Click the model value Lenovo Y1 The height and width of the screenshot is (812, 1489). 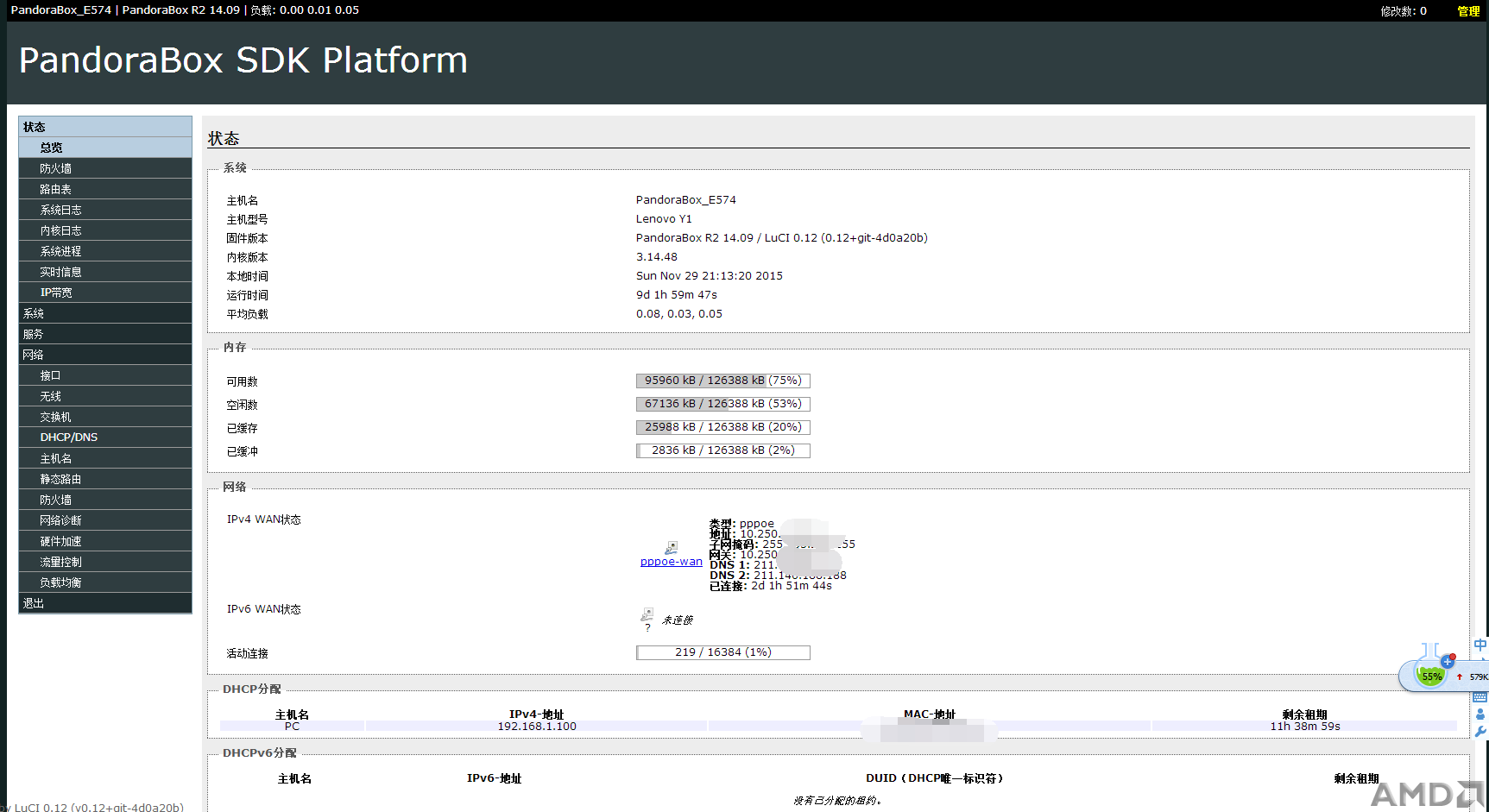click(664, 219)
